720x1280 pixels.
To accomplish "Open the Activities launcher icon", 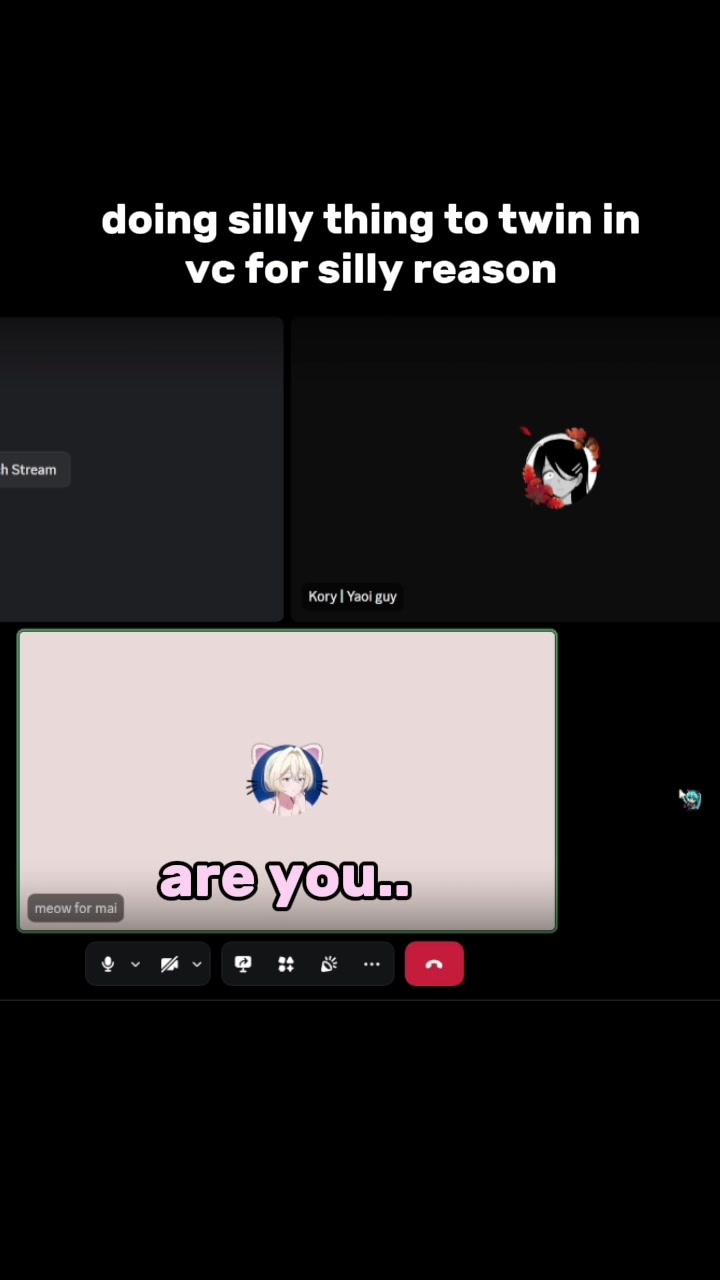I will (286, 964).
